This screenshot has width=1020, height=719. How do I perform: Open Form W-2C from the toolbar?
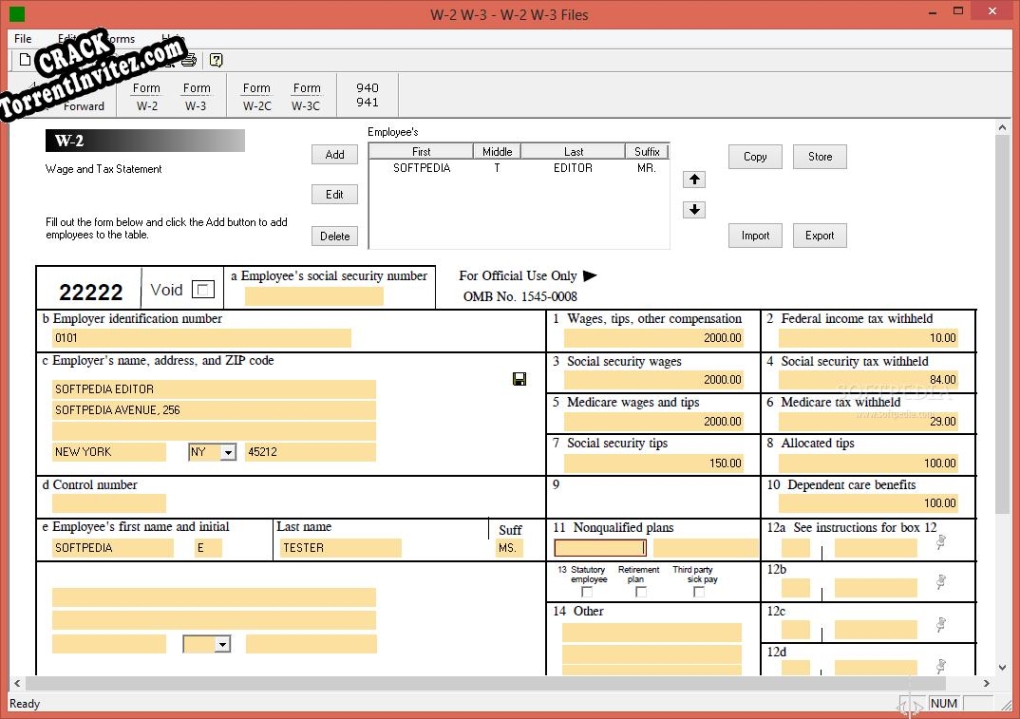tap(256, 95)
